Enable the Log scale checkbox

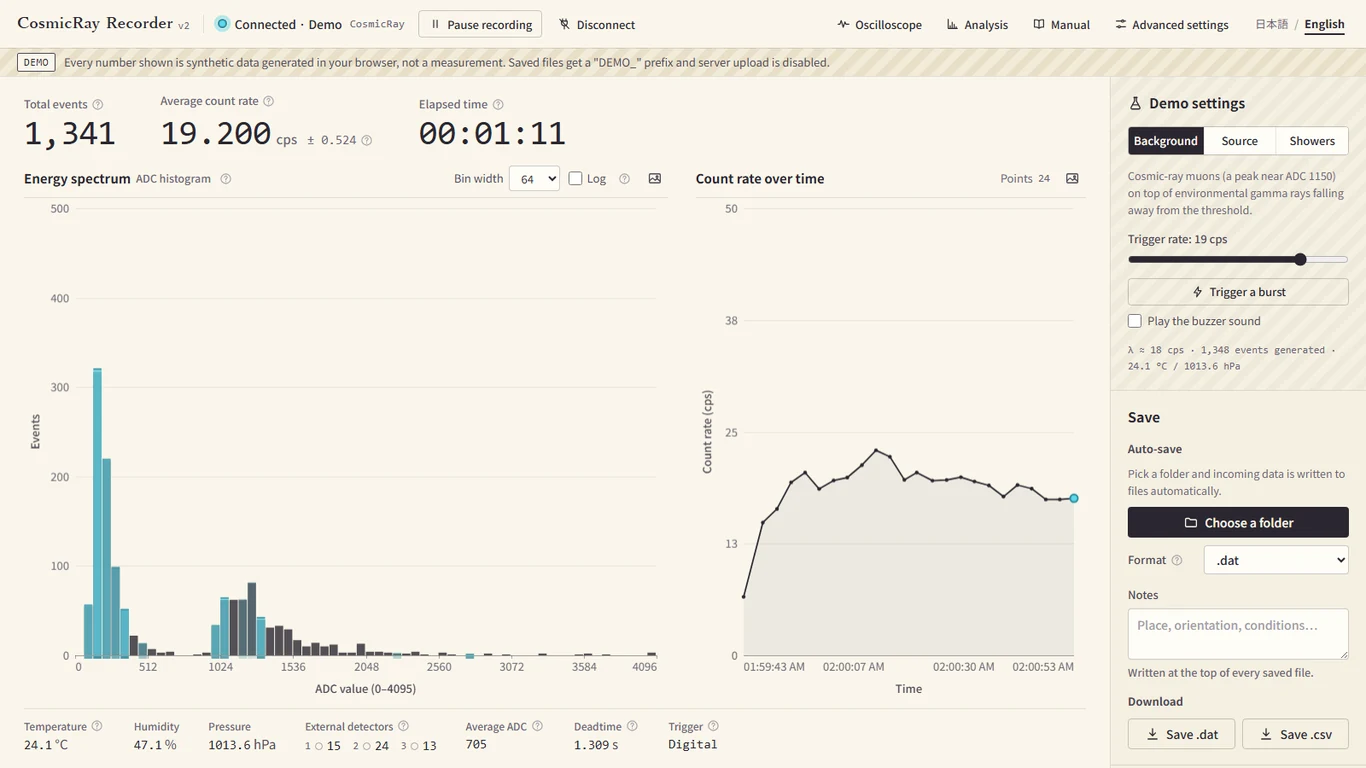[575, 178]
